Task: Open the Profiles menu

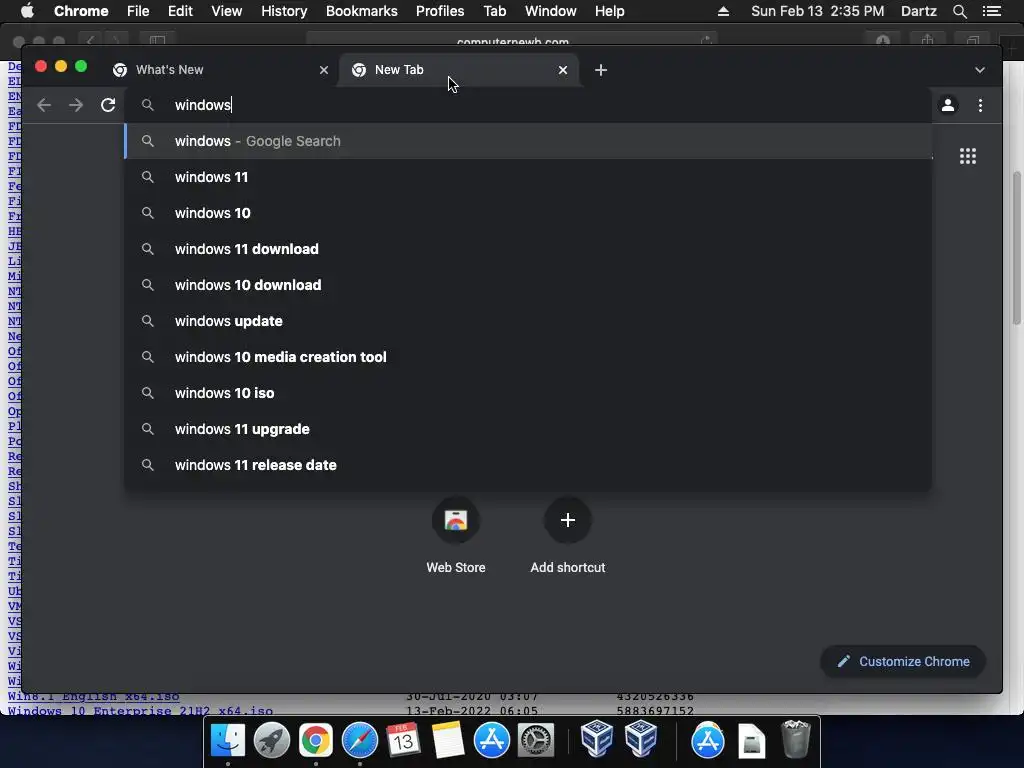Action: click(x=440, y=11)
